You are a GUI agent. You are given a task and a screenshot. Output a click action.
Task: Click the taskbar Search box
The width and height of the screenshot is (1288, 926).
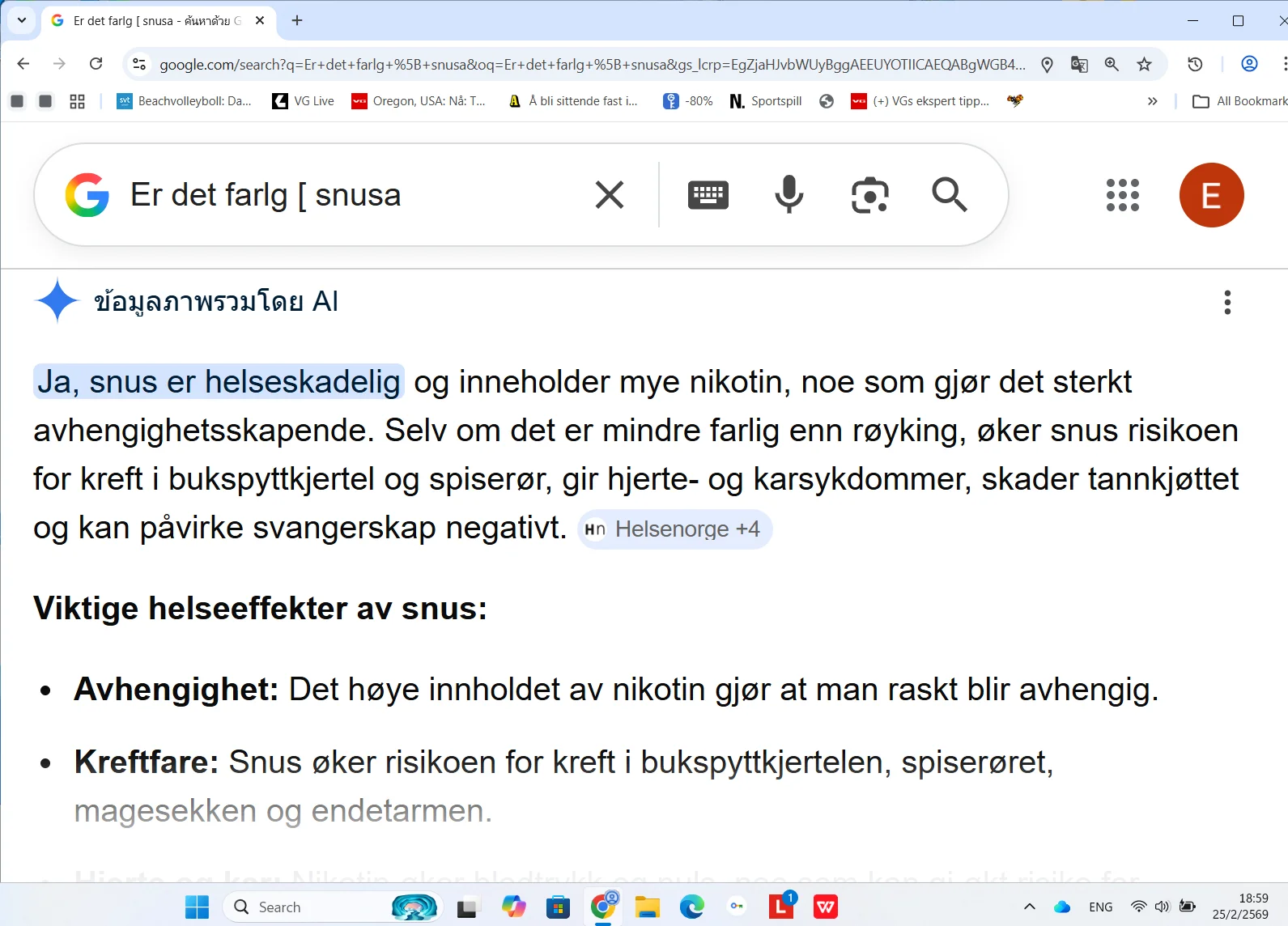coord(332,907)
